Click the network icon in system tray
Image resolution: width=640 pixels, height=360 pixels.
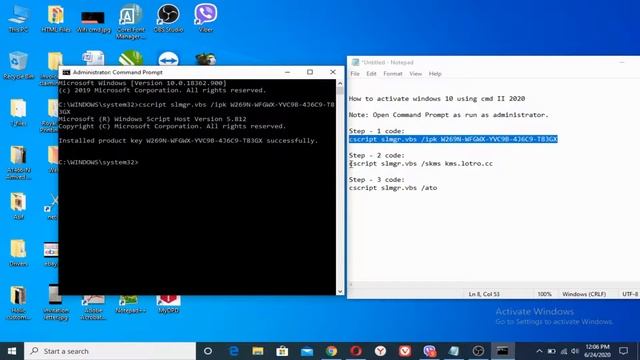(x=564, y=351)
